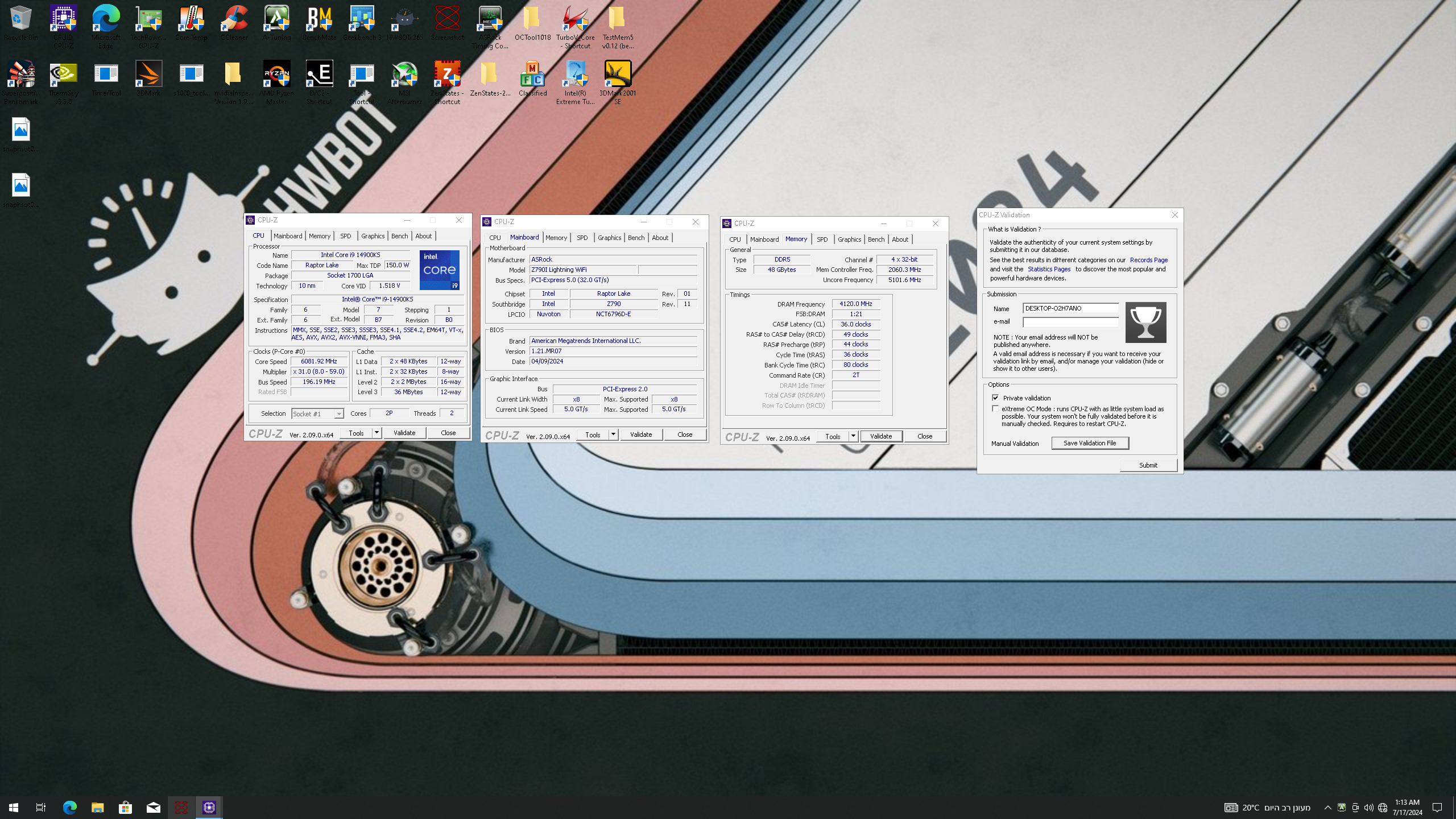Open Core Temp desktop icon
This screenshot has height=819, width=1456.
(x=191, y=23)
